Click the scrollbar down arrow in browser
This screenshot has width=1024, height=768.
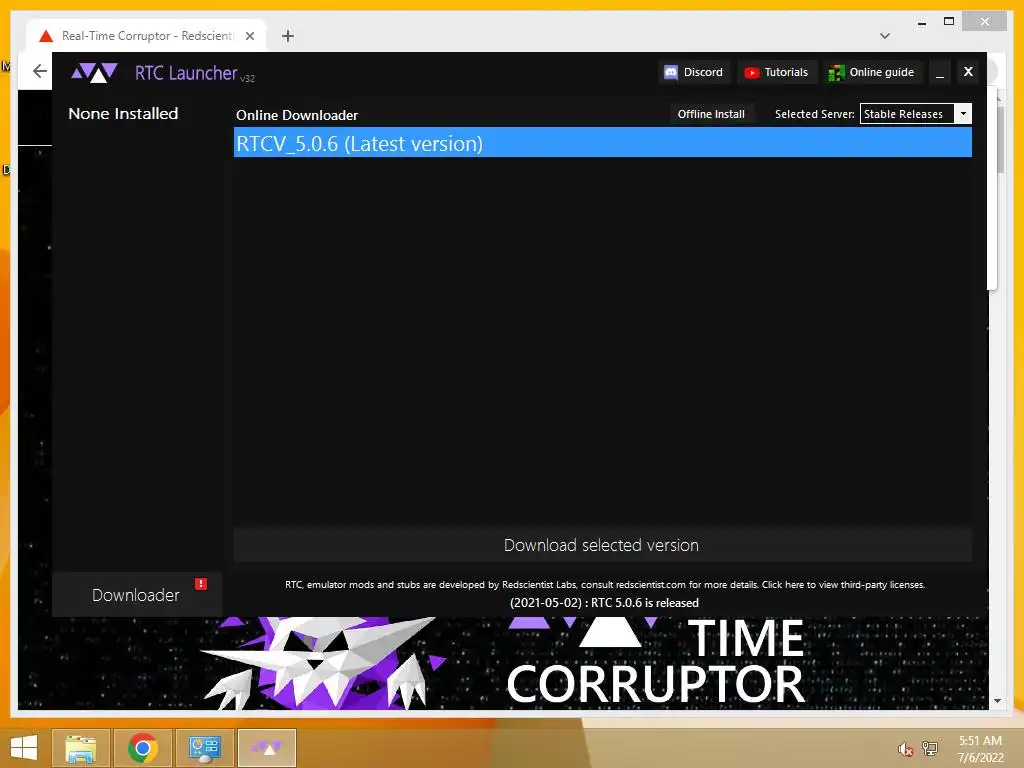click(x=997, y=701)
